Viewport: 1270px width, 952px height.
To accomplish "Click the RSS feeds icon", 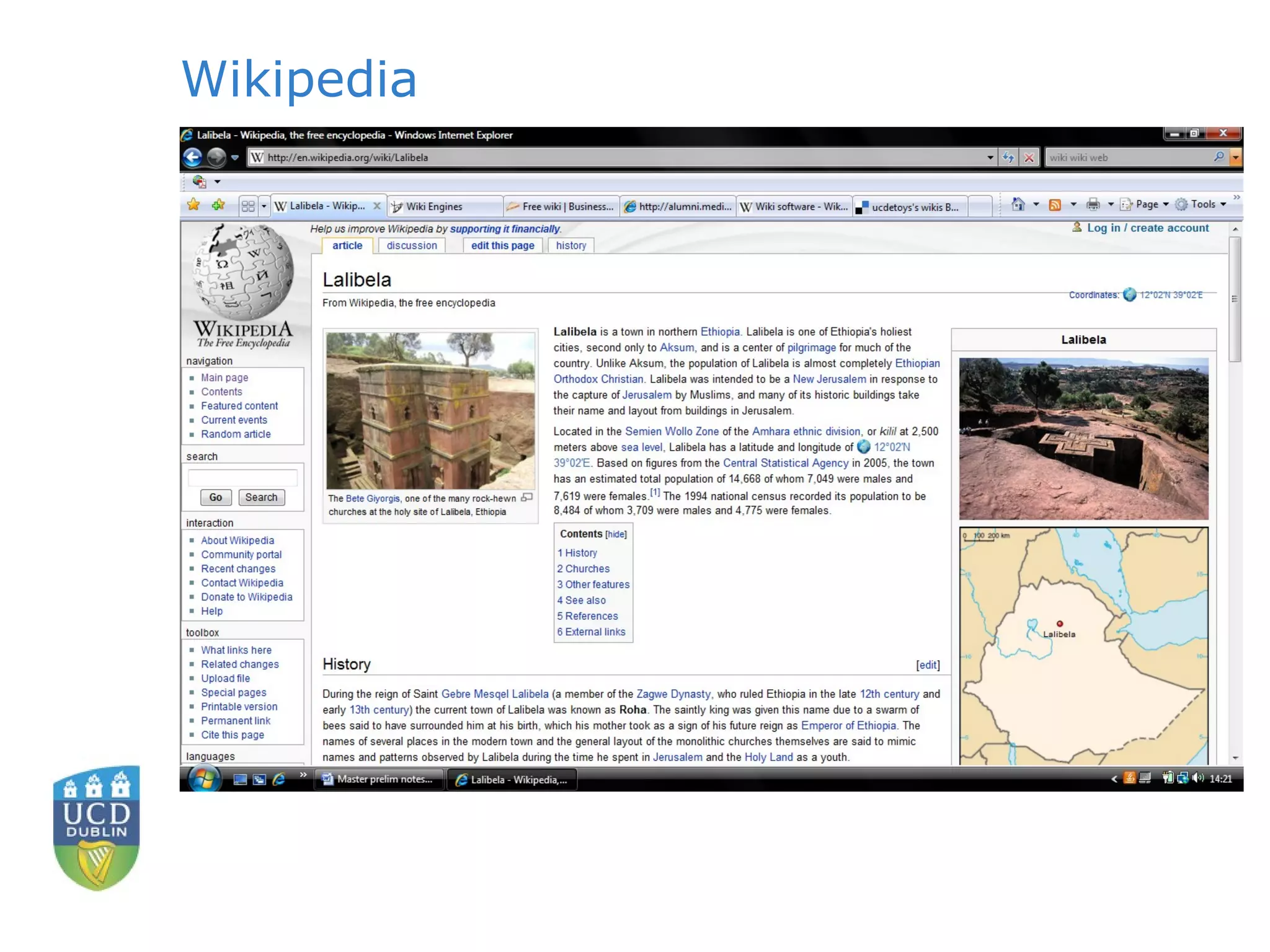I will (1055, 205).
